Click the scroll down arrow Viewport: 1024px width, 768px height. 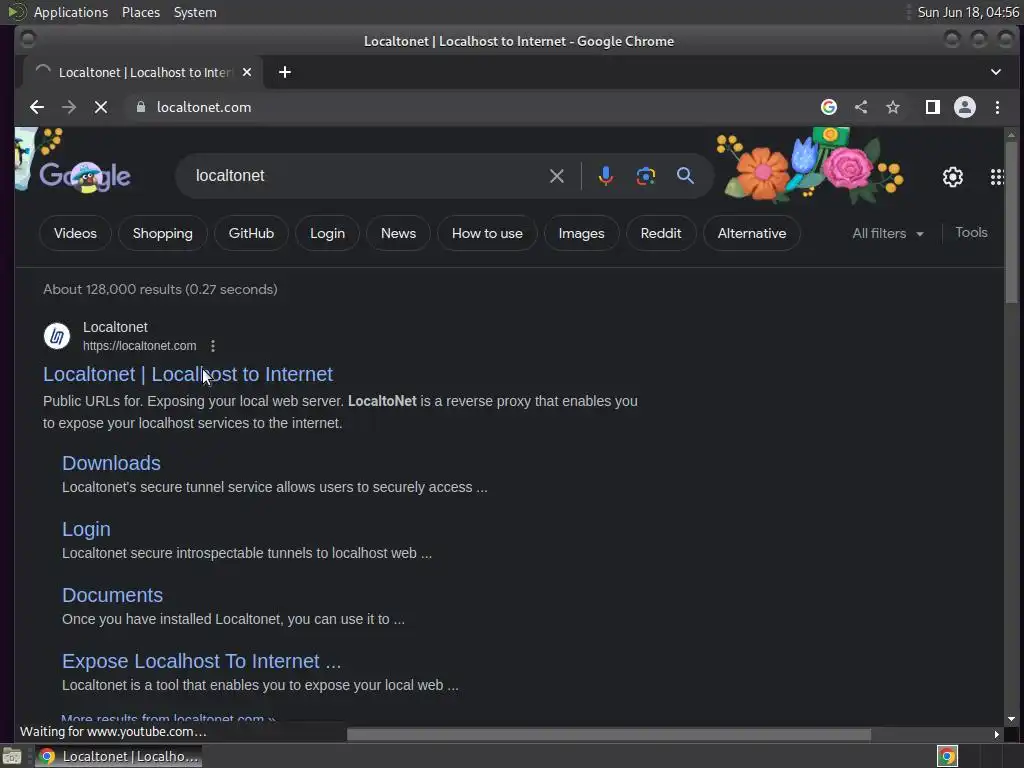coord(1011,719)
